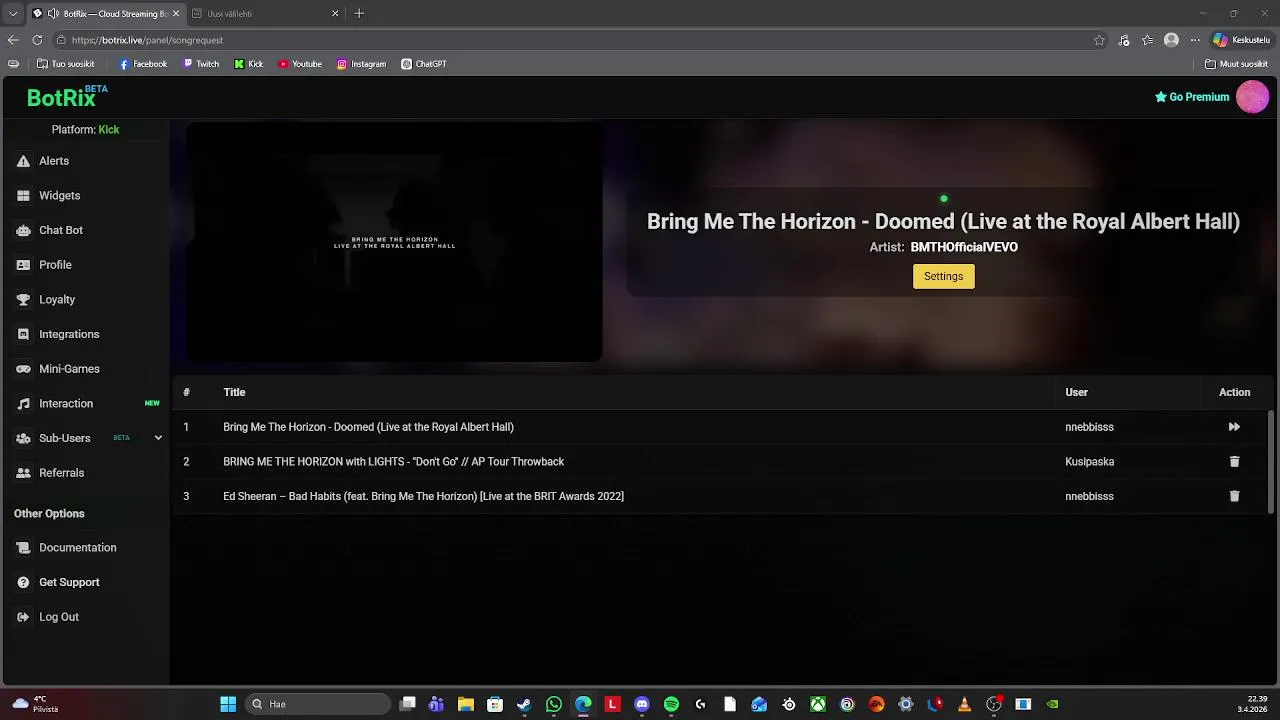
Task: Open the ChatGPT bookmark
Action: point(424,64)
